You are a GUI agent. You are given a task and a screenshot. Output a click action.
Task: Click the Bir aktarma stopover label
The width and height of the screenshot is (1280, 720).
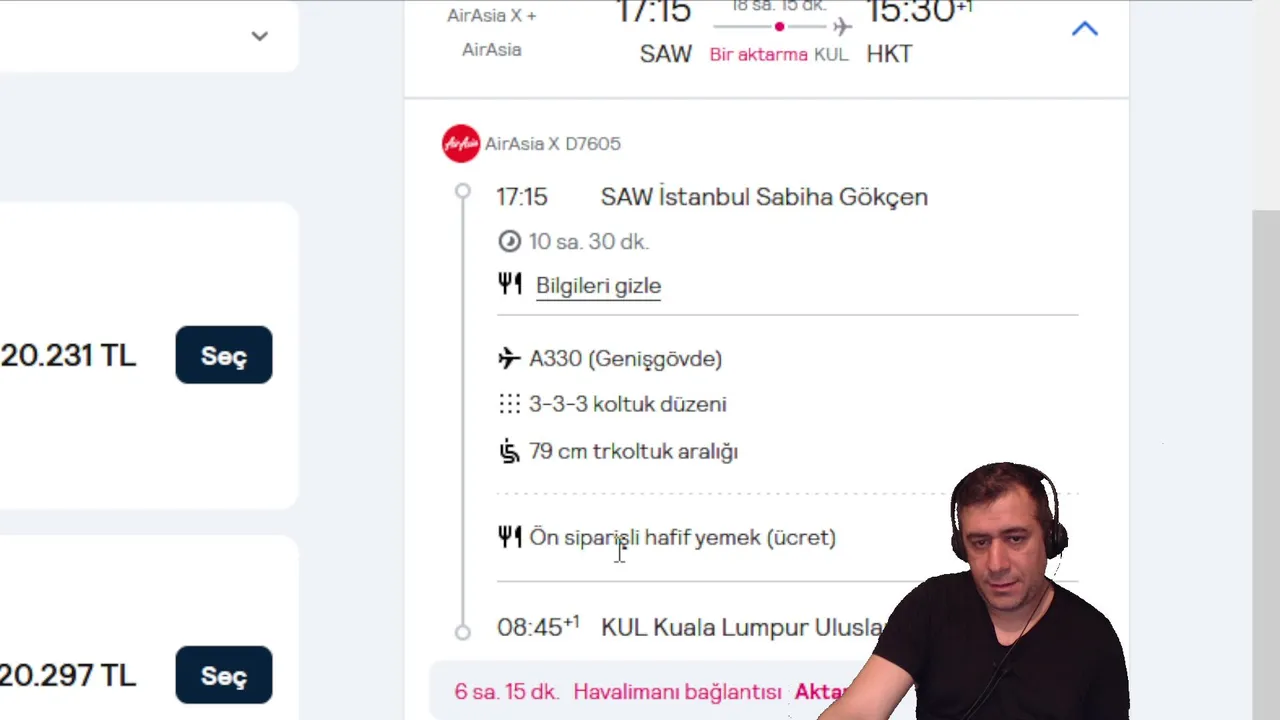point(758,54)
